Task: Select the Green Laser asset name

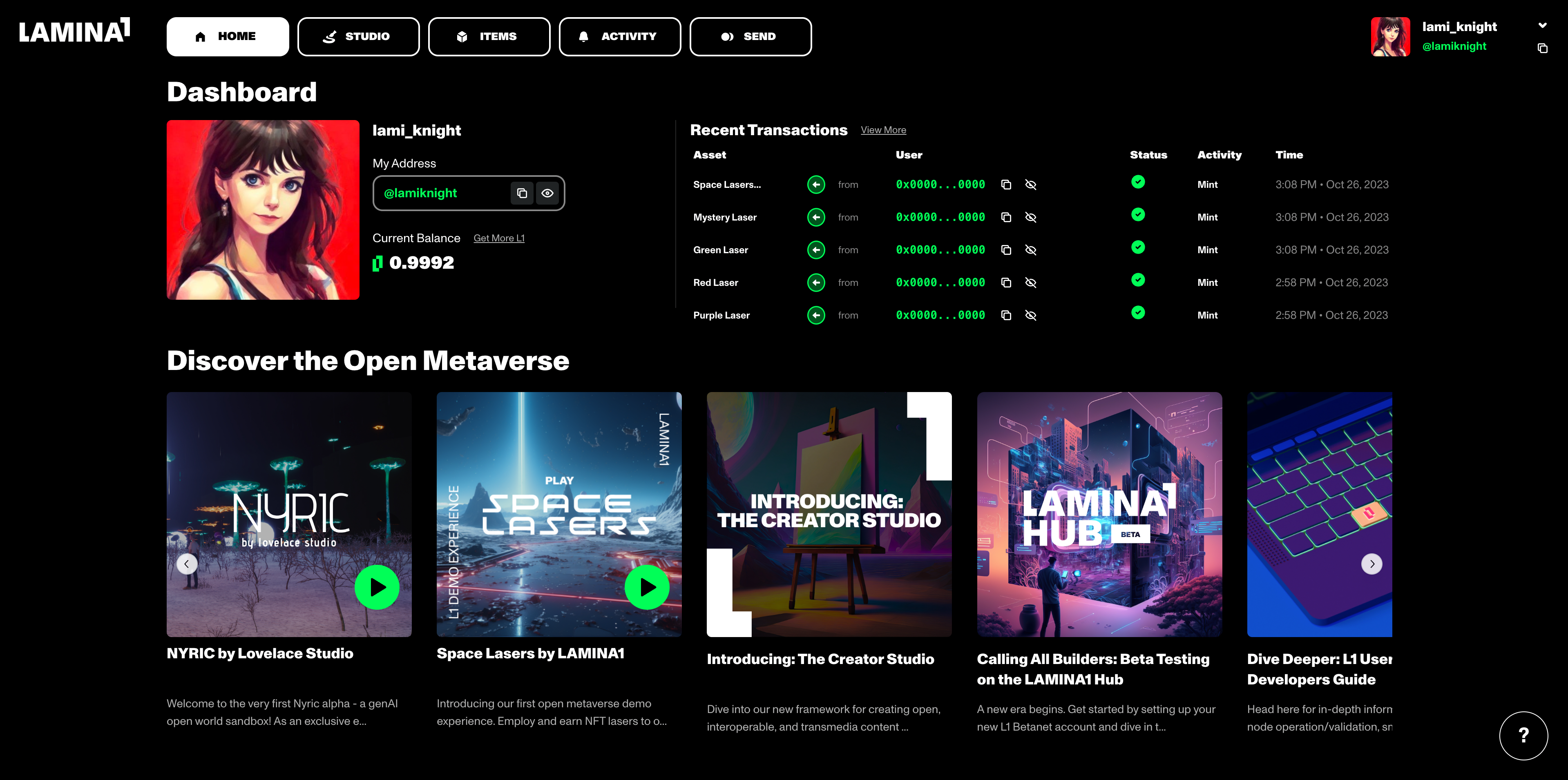Action: tap(720, 250)
